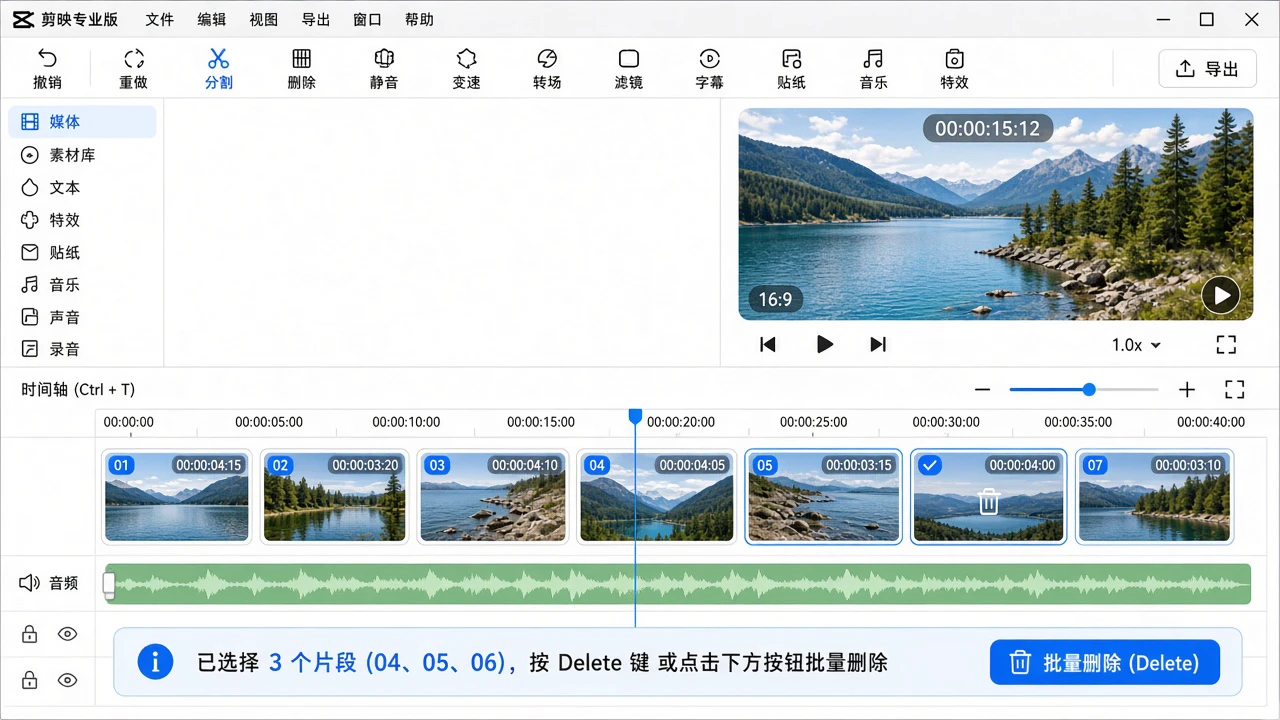Click the 导出 export button at top right
The height and width of the screenshot is (720, 1280).
(x=1208, y=68)
